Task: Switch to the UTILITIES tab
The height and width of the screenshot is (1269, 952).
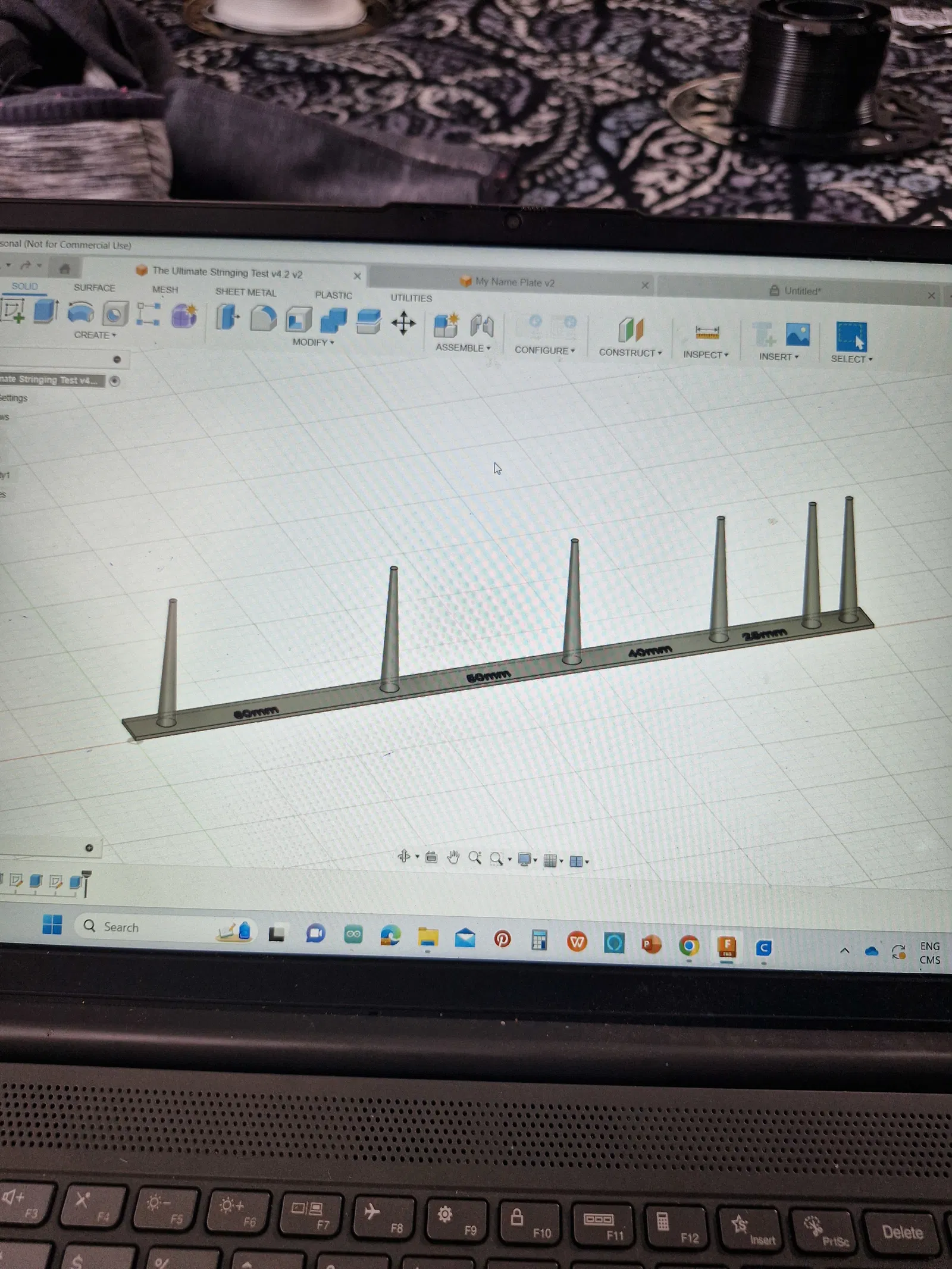Action: pyautogui.click(x=411, y=297)
